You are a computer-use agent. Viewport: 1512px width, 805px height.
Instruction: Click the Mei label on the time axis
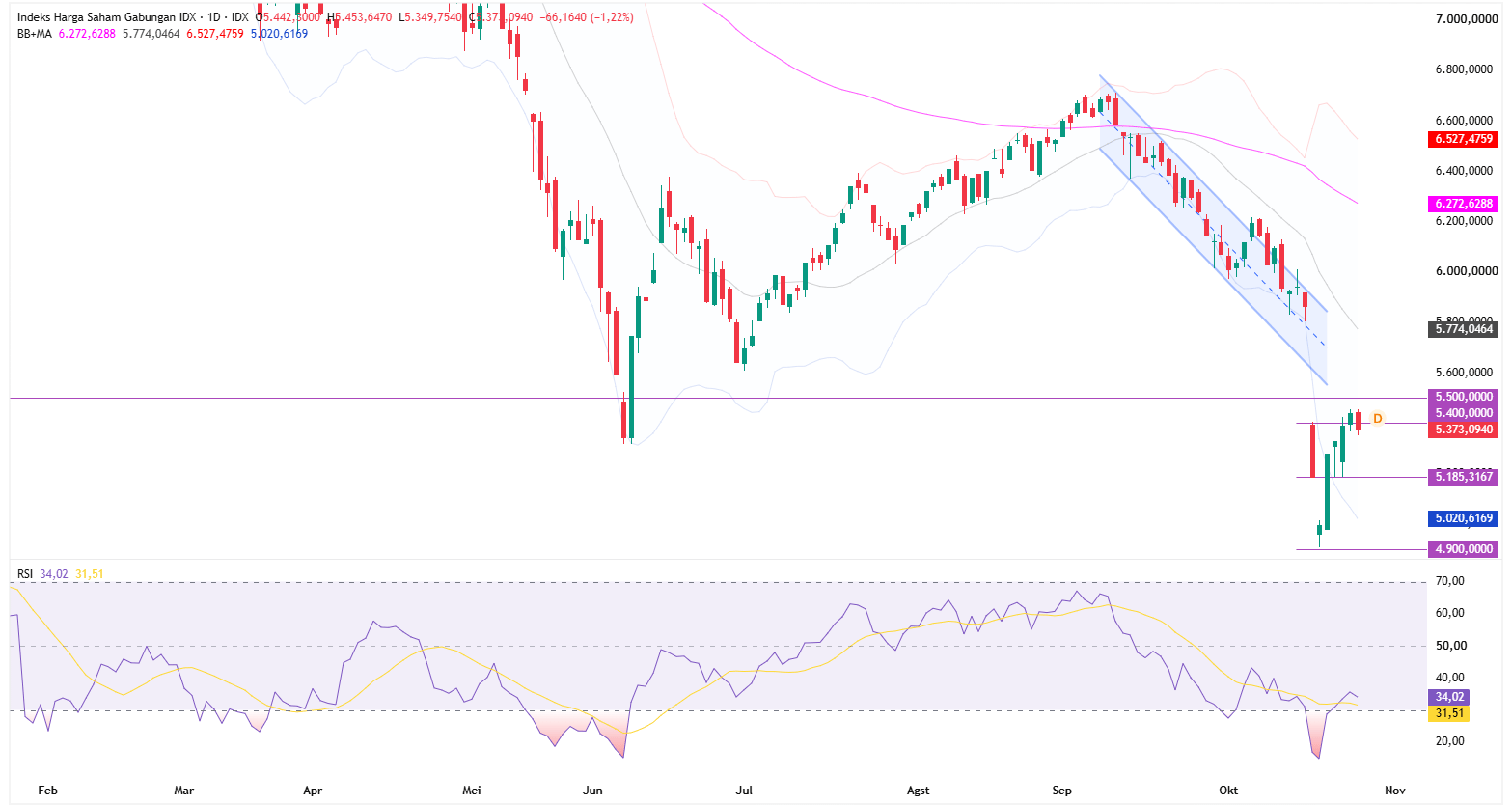tap(472, 791)
